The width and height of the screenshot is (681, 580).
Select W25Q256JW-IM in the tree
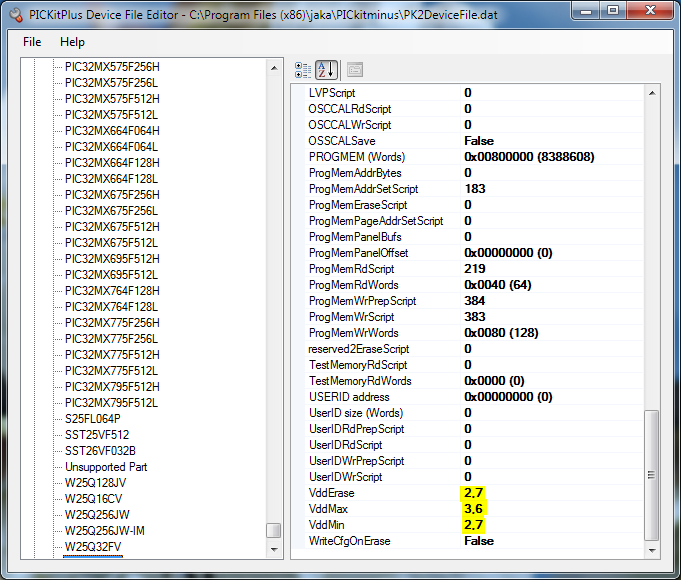tap(104, 531)
